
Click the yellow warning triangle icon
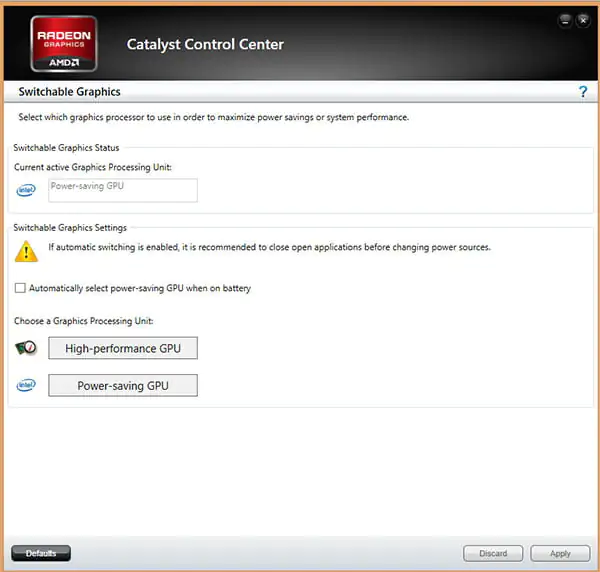pos(26,251)
